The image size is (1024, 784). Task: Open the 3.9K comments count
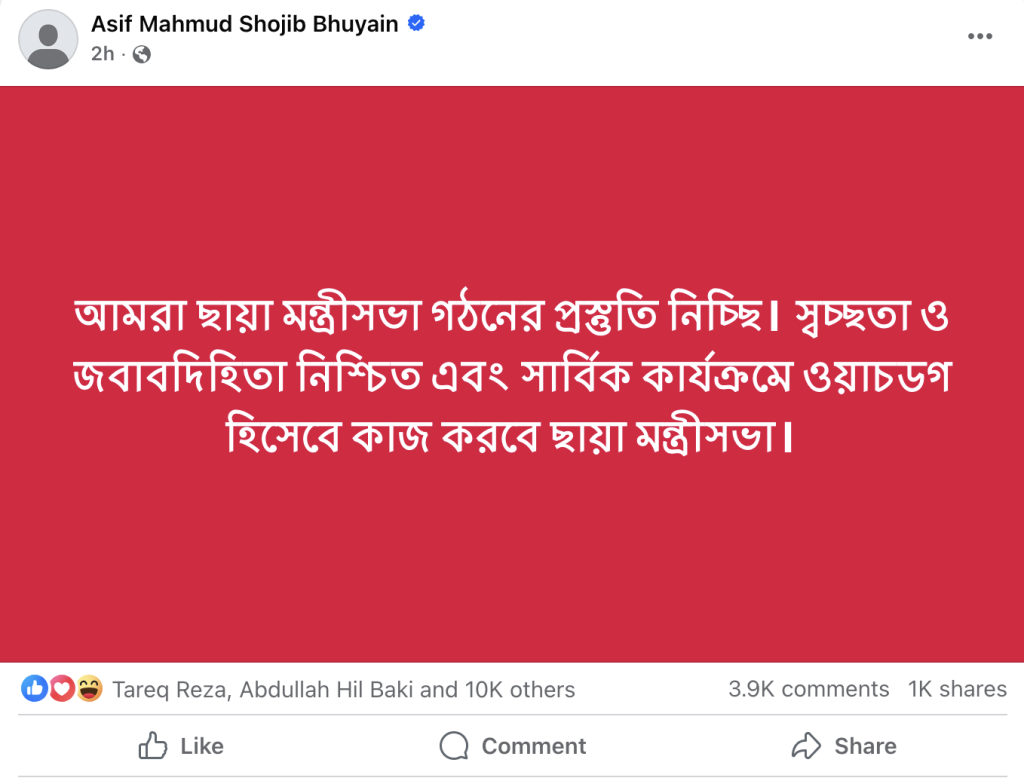[x=808, y=689]
